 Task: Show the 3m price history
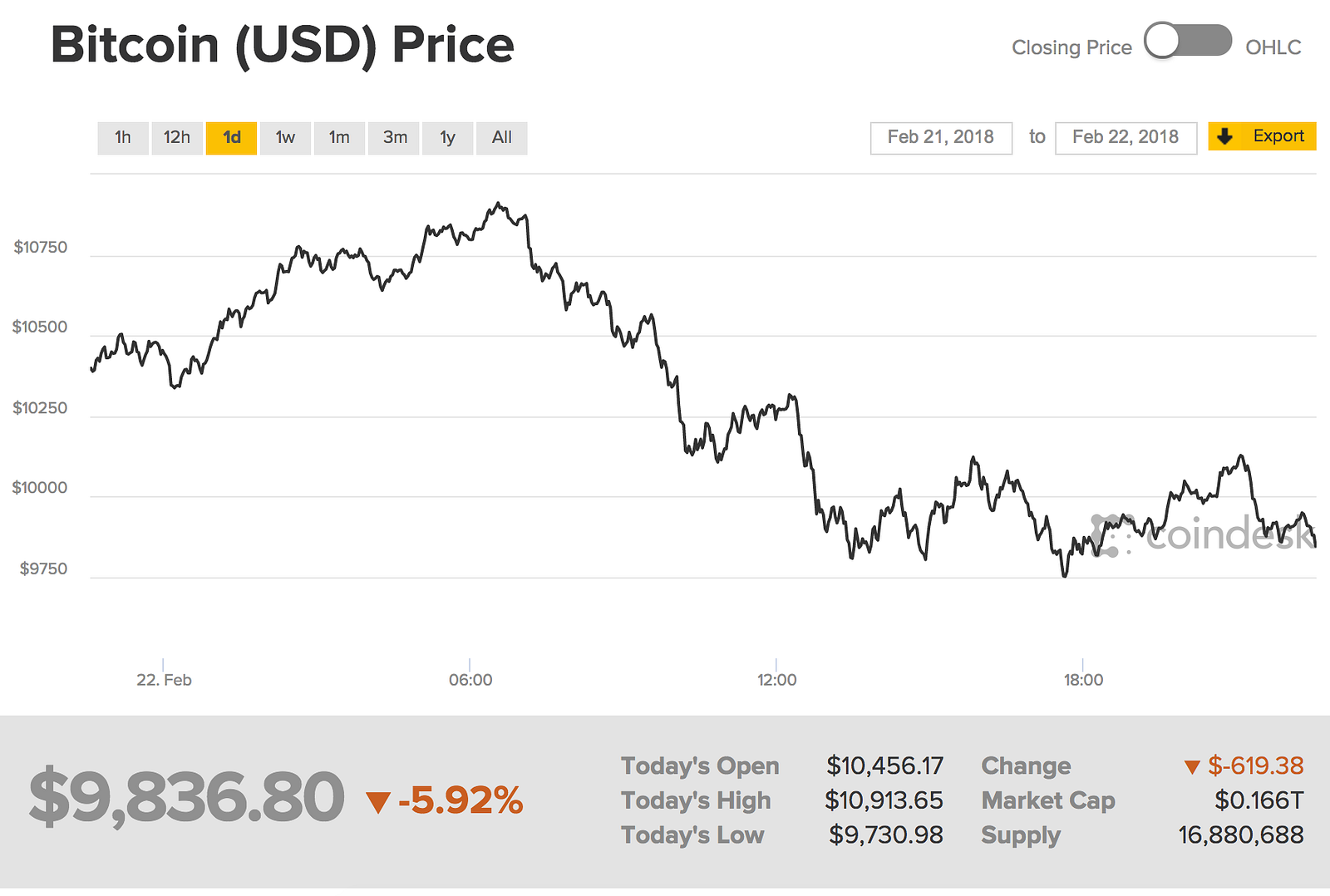(x=395, y=138)
